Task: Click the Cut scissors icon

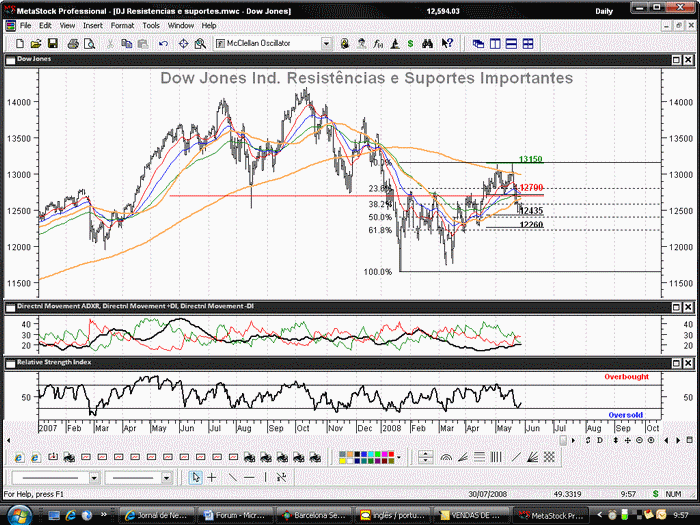Action: 110,44
